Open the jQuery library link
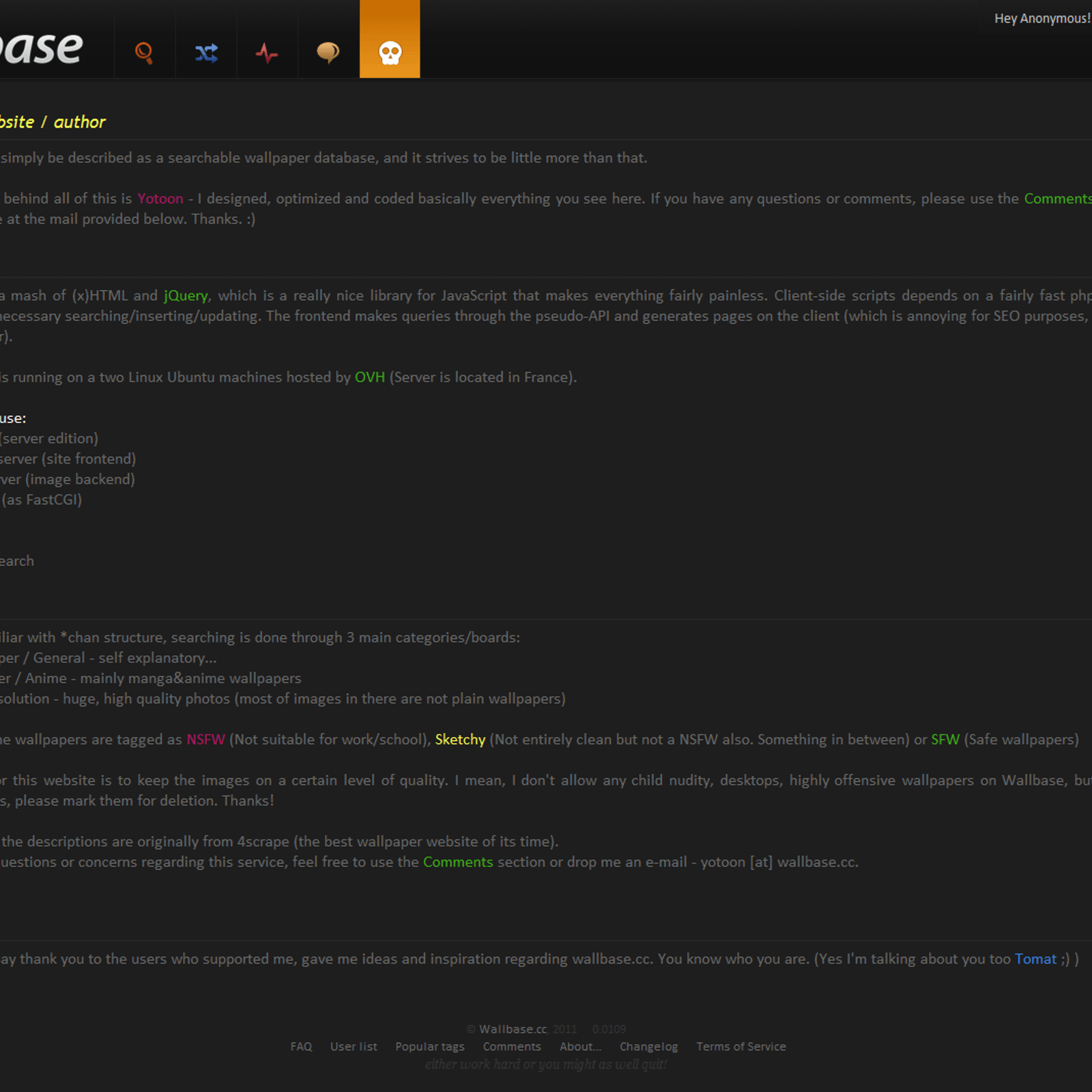Screen dimensions: 1092x1092 point(186,296)
